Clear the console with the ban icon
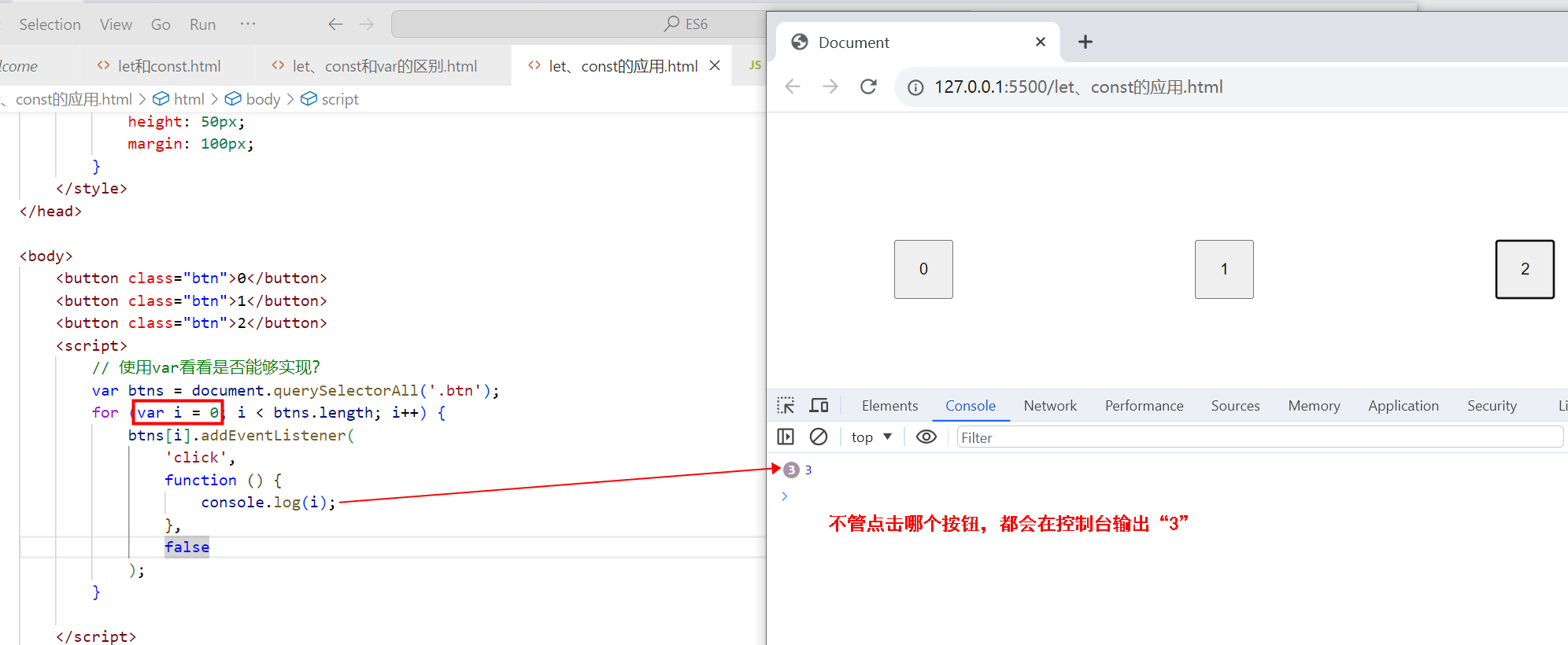 click(x=819, y=437)
